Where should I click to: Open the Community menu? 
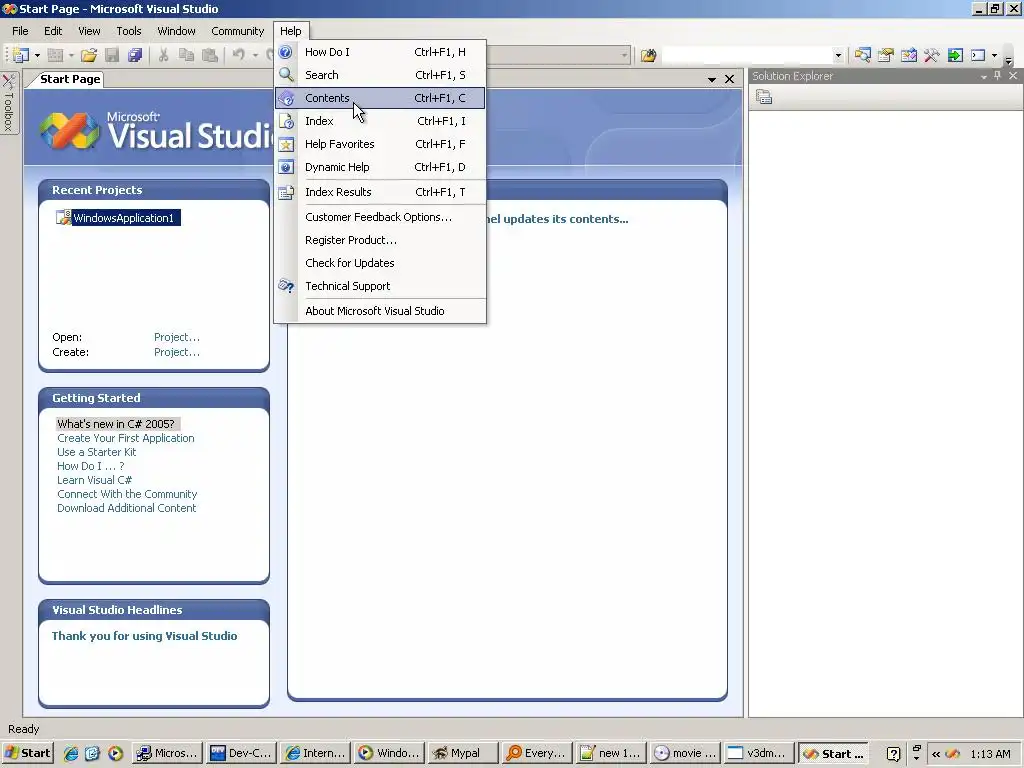pyautogui.click(x=238, y=31)
